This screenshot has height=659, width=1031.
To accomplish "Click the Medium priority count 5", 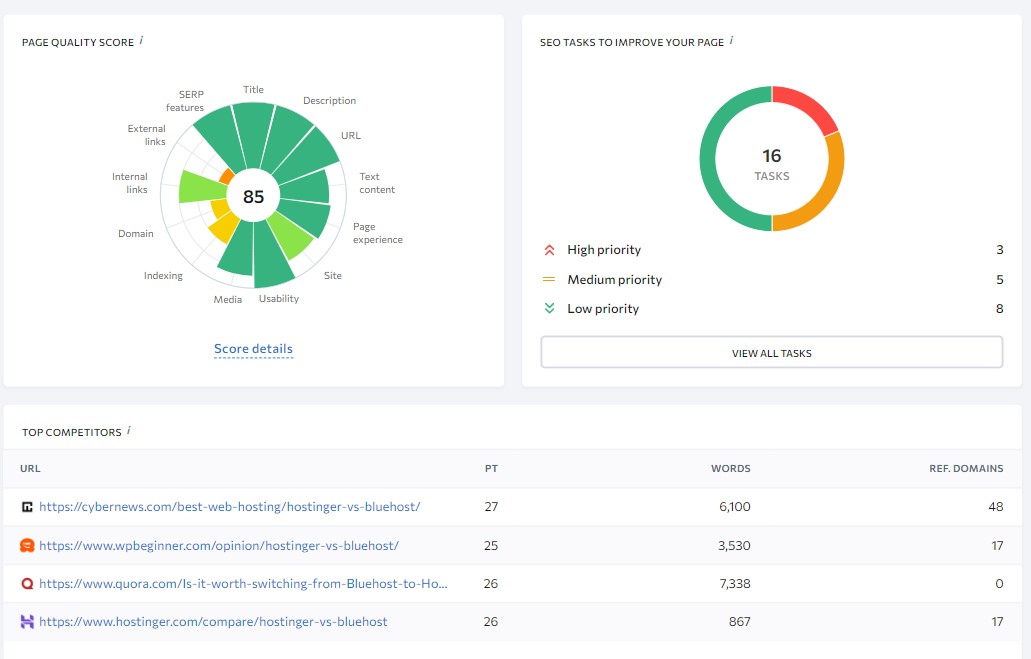I will click(x=999, y=280).
